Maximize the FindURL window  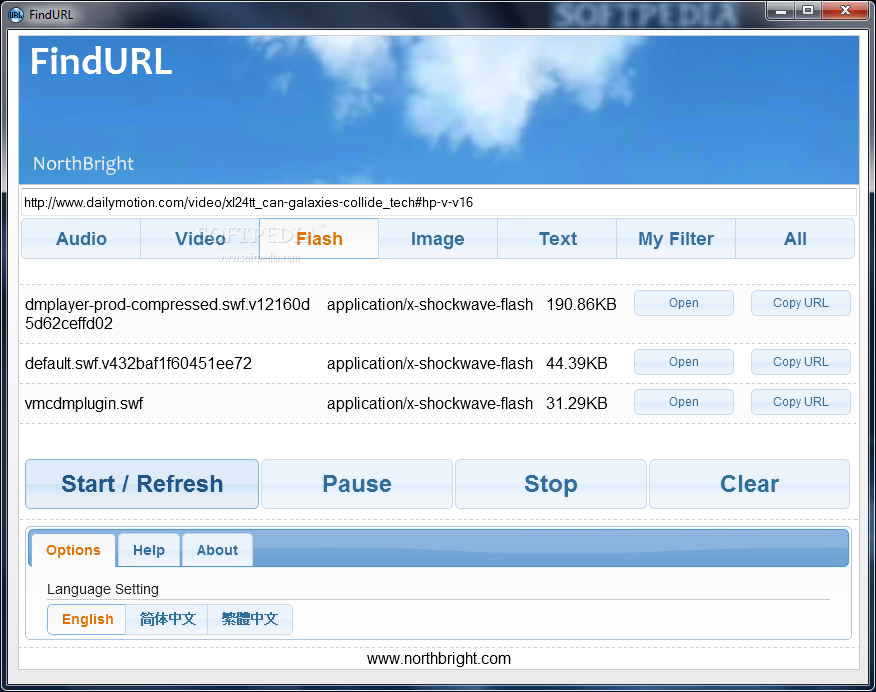pyautogui.click(x=808, y=11)
